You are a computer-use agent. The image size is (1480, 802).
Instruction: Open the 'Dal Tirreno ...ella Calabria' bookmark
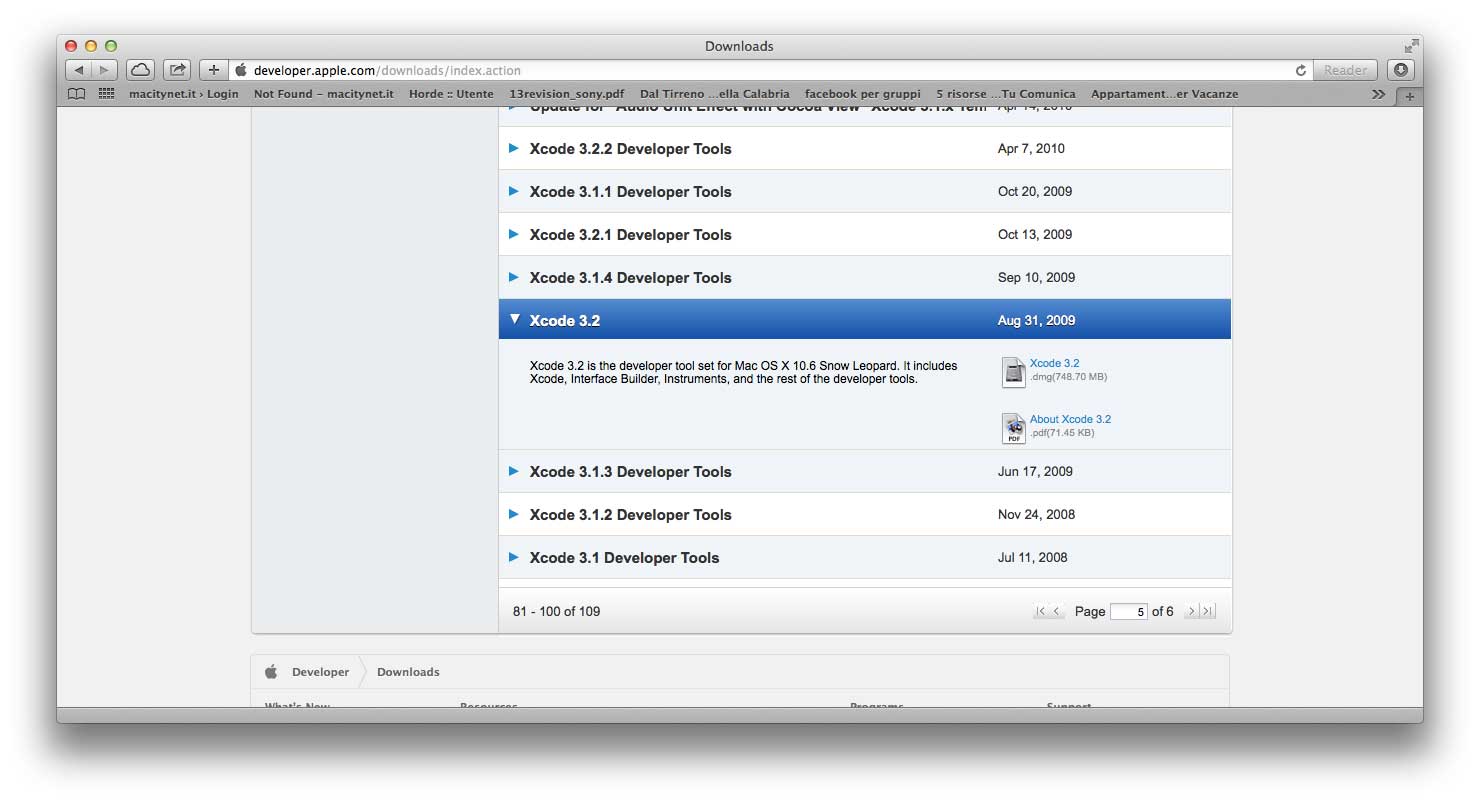715,94
